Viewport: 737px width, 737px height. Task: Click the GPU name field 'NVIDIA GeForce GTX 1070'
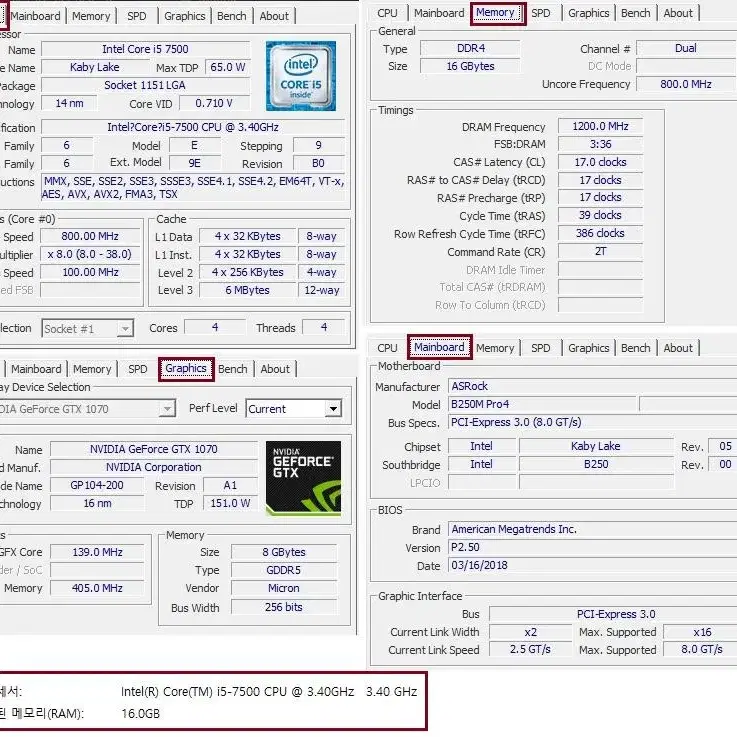click(154, 449)
